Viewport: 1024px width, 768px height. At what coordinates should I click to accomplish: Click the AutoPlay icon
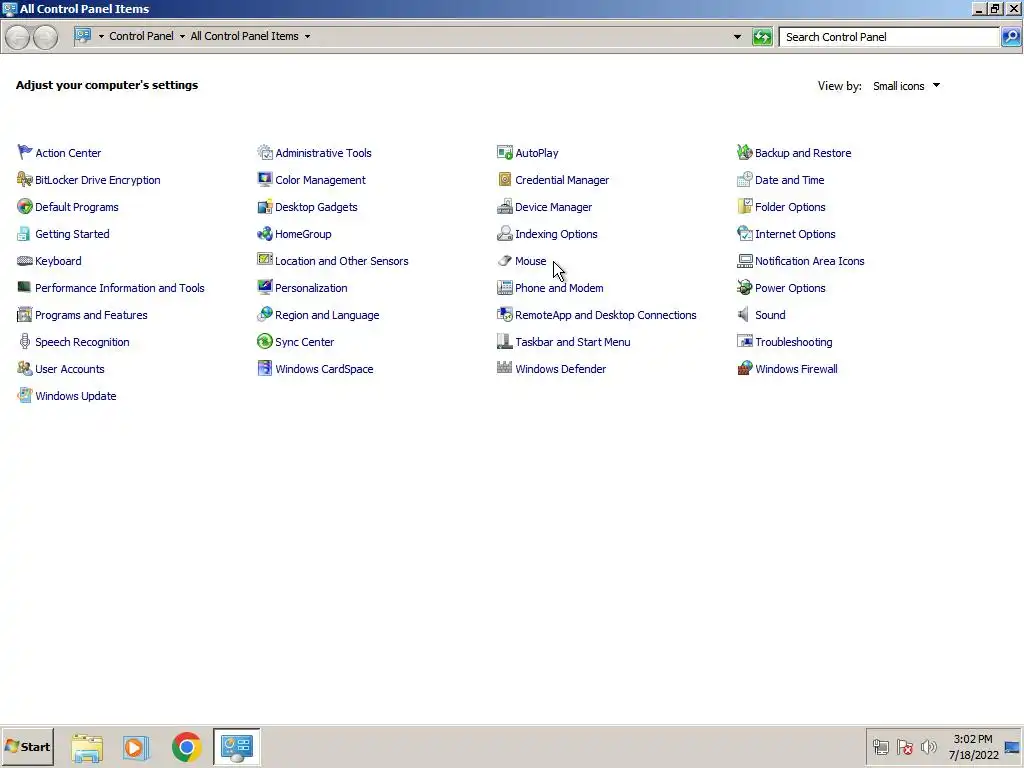(x=505, y=152)
